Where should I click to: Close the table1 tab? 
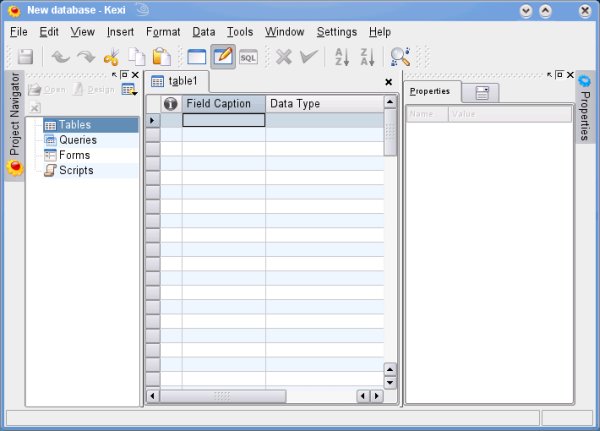[388, 82]
